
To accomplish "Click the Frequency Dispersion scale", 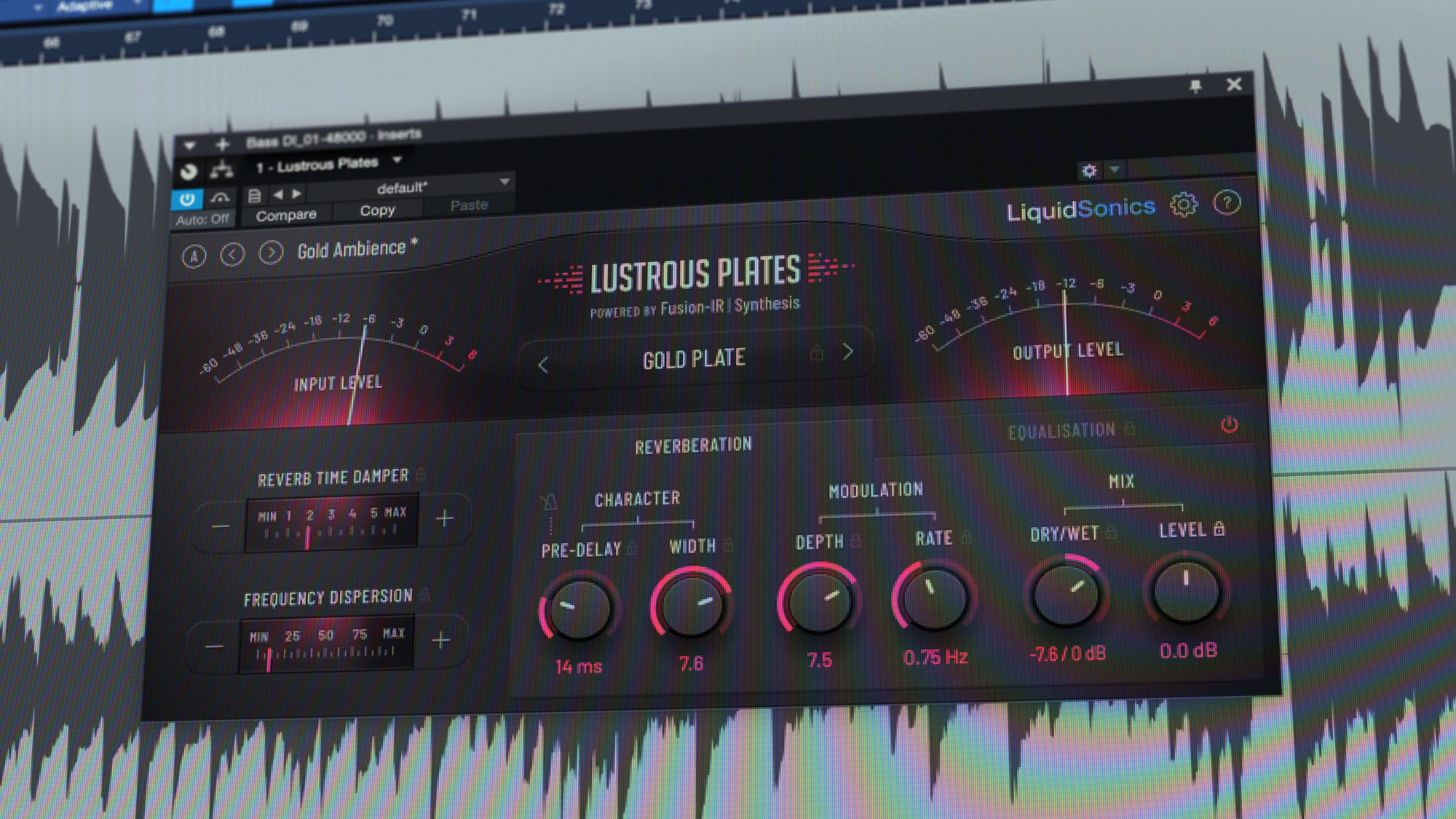I will [326, 644].
